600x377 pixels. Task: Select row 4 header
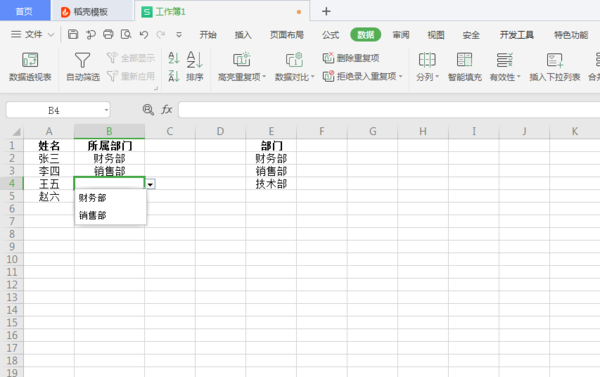pos(12,183)
